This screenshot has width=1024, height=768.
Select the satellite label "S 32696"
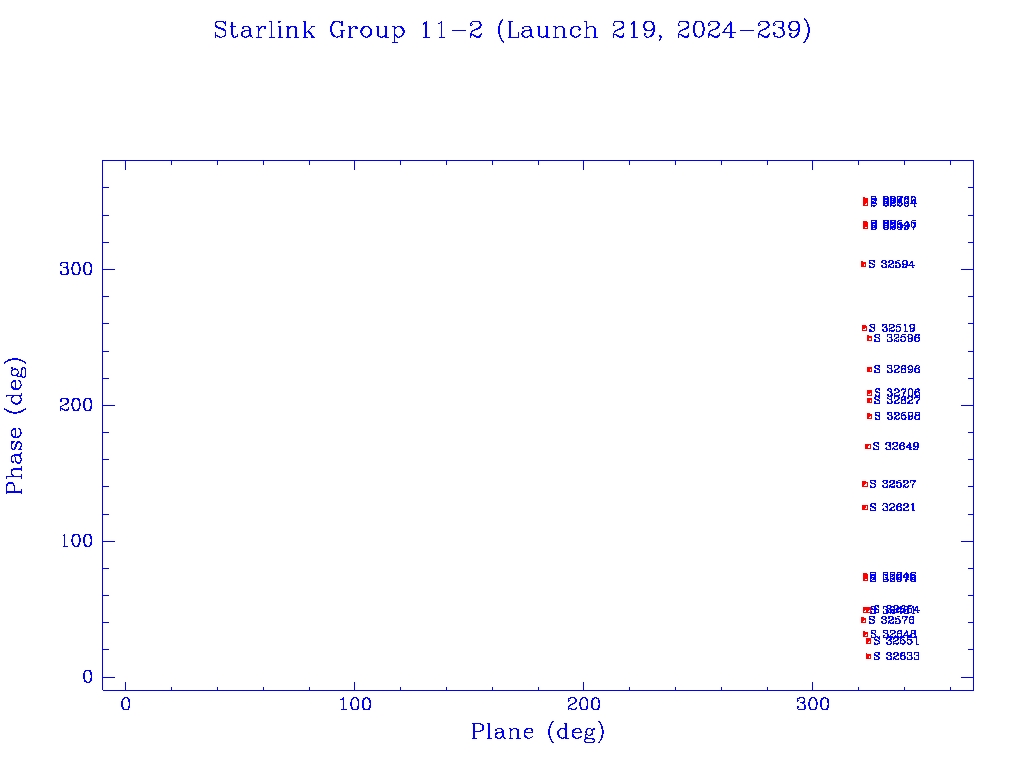point(897,370)
